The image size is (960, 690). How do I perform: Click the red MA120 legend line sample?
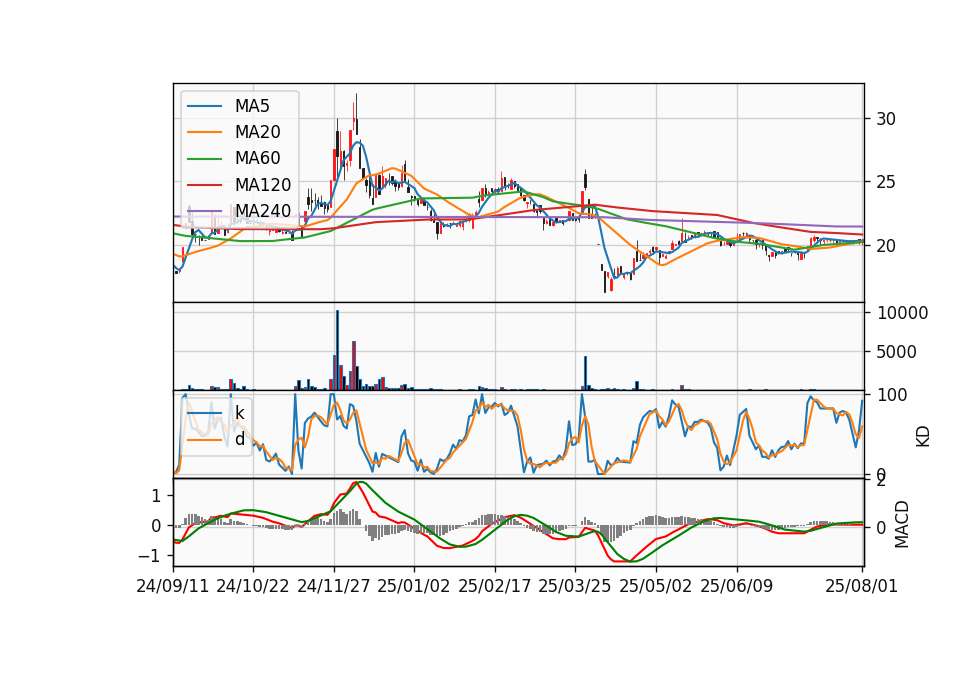[x=204, y=185]
